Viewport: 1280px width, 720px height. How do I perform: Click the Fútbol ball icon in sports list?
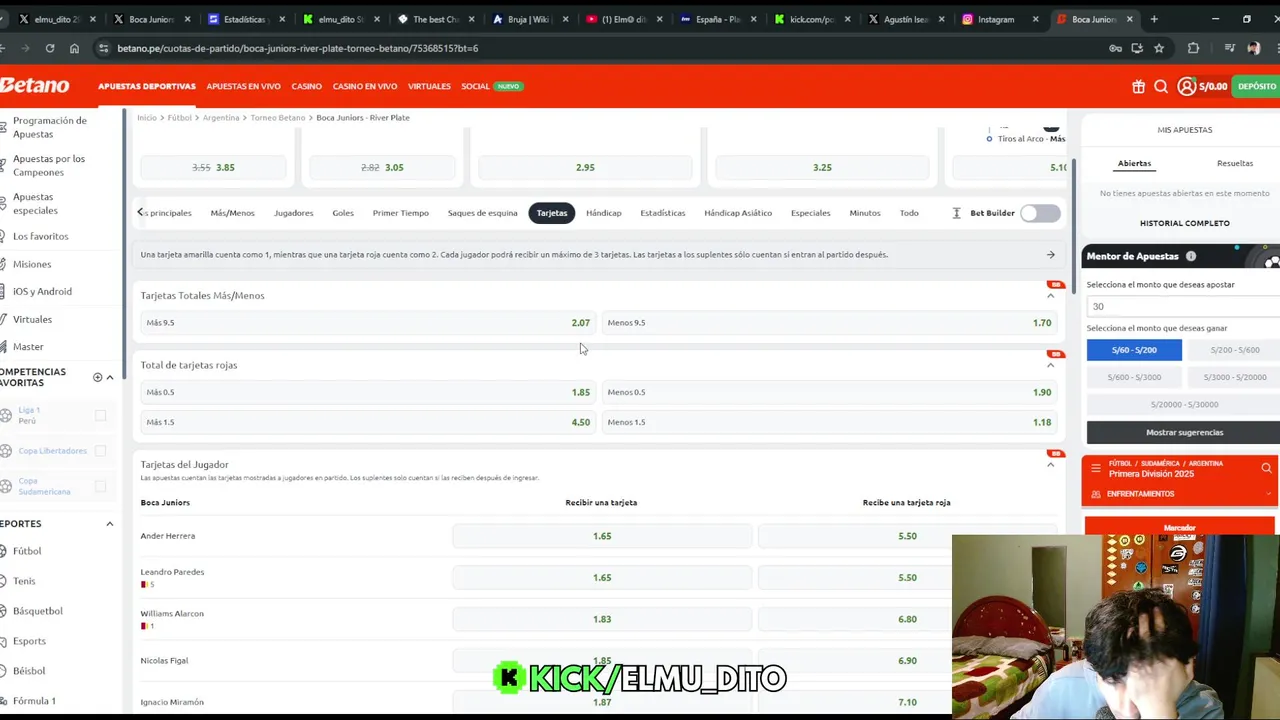pyautogui.click(x=4, y=551)
